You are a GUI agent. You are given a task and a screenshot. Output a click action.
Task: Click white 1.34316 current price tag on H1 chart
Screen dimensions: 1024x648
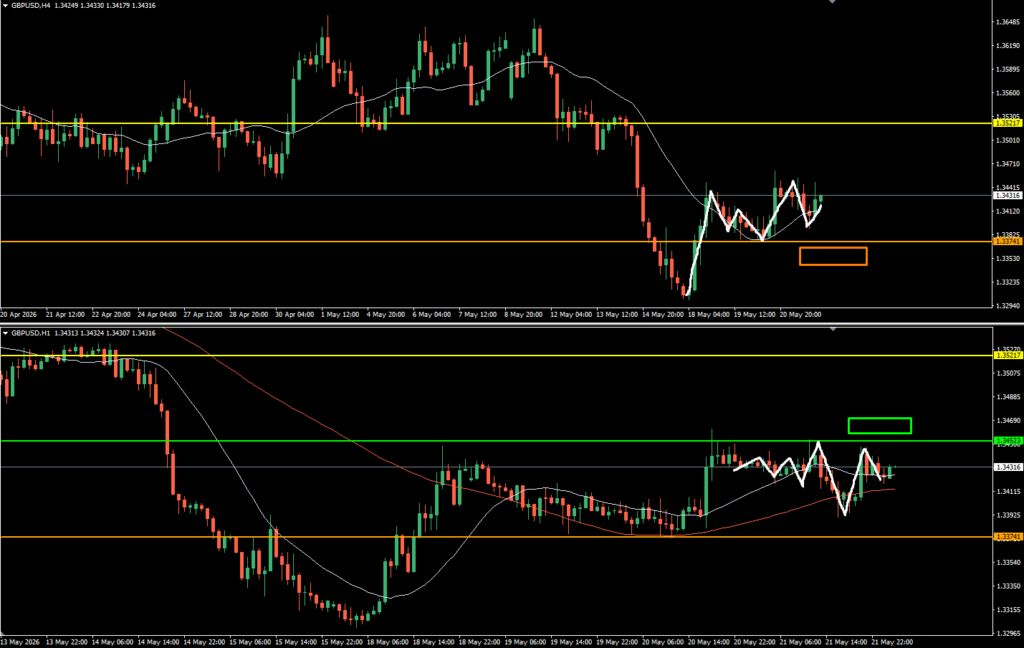pyautogui.click(x=1007, y=467)
